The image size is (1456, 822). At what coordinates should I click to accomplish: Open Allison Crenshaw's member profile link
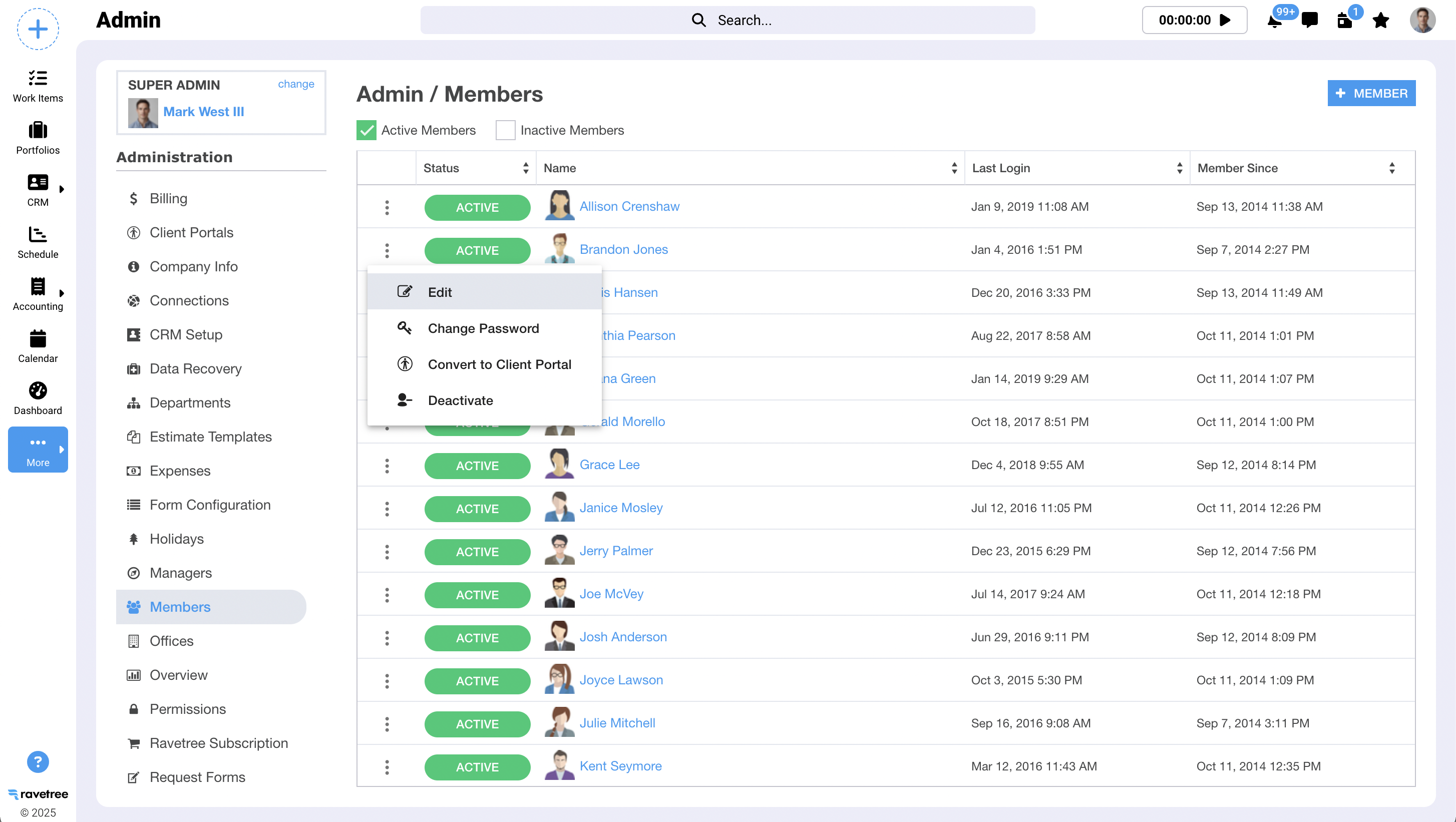point(629,206)
